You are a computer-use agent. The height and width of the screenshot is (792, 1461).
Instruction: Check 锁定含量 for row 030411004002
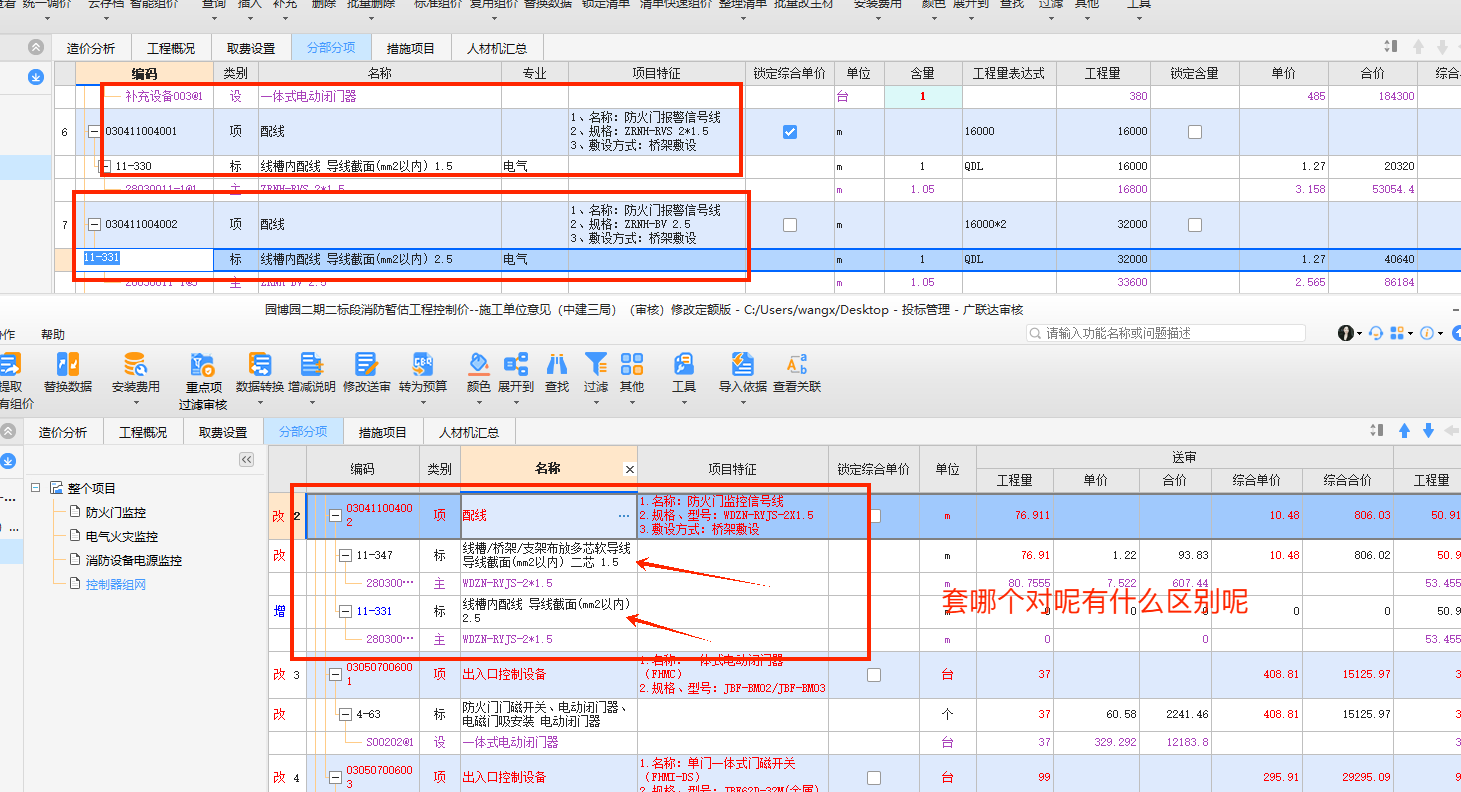point(1194,225)
